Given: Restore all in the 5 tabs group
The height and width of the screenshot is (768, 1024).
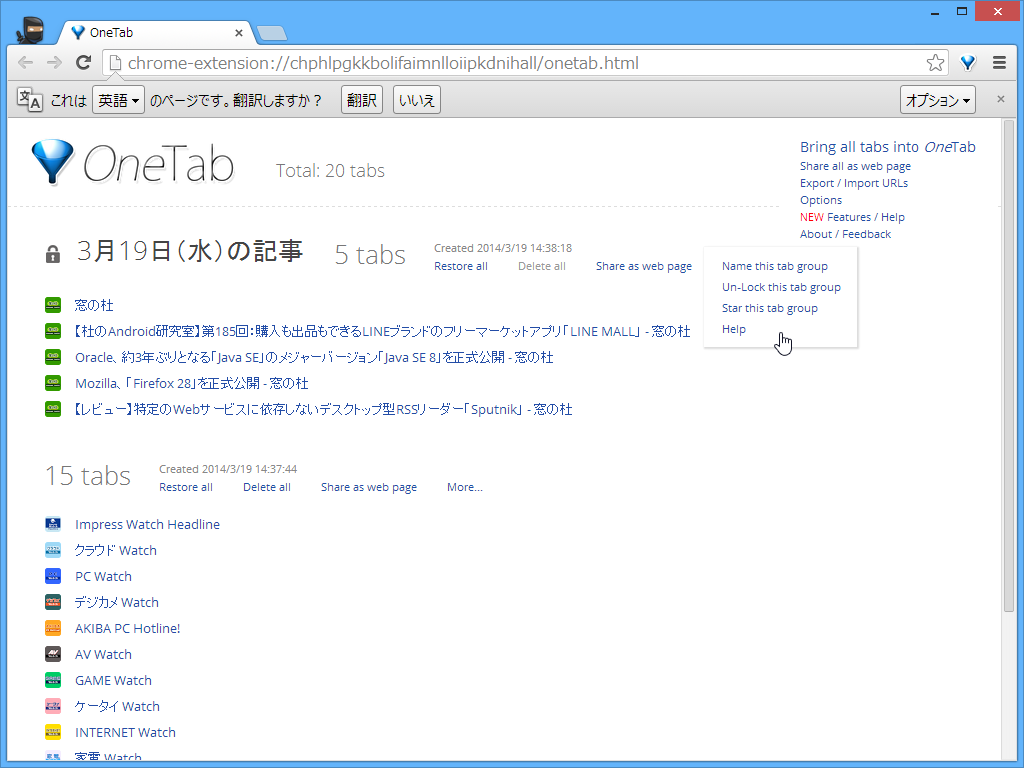Looking at the screenshot, I should coord(460,266).
